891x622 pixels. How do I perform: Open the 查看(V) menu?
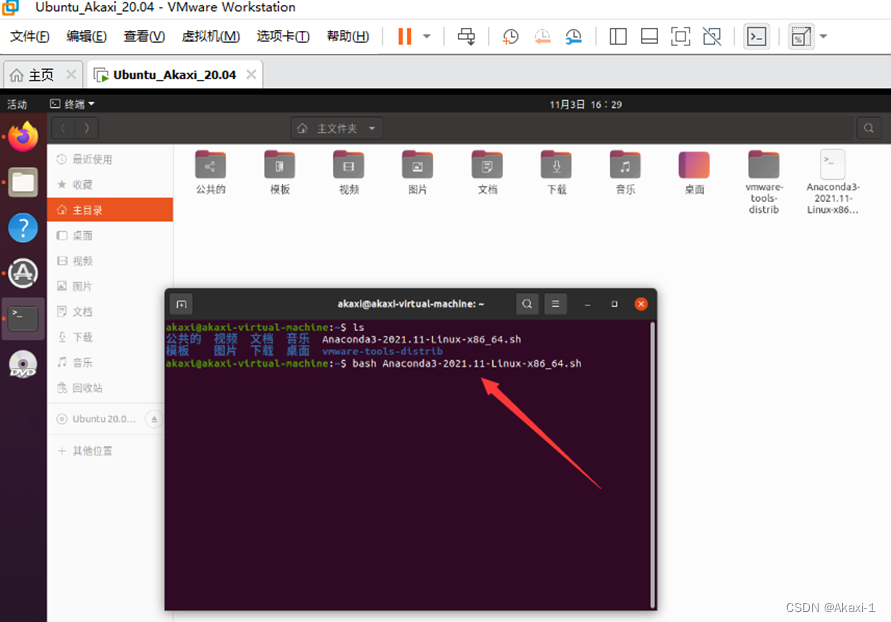pyautogui.click(x=144, y=36)
